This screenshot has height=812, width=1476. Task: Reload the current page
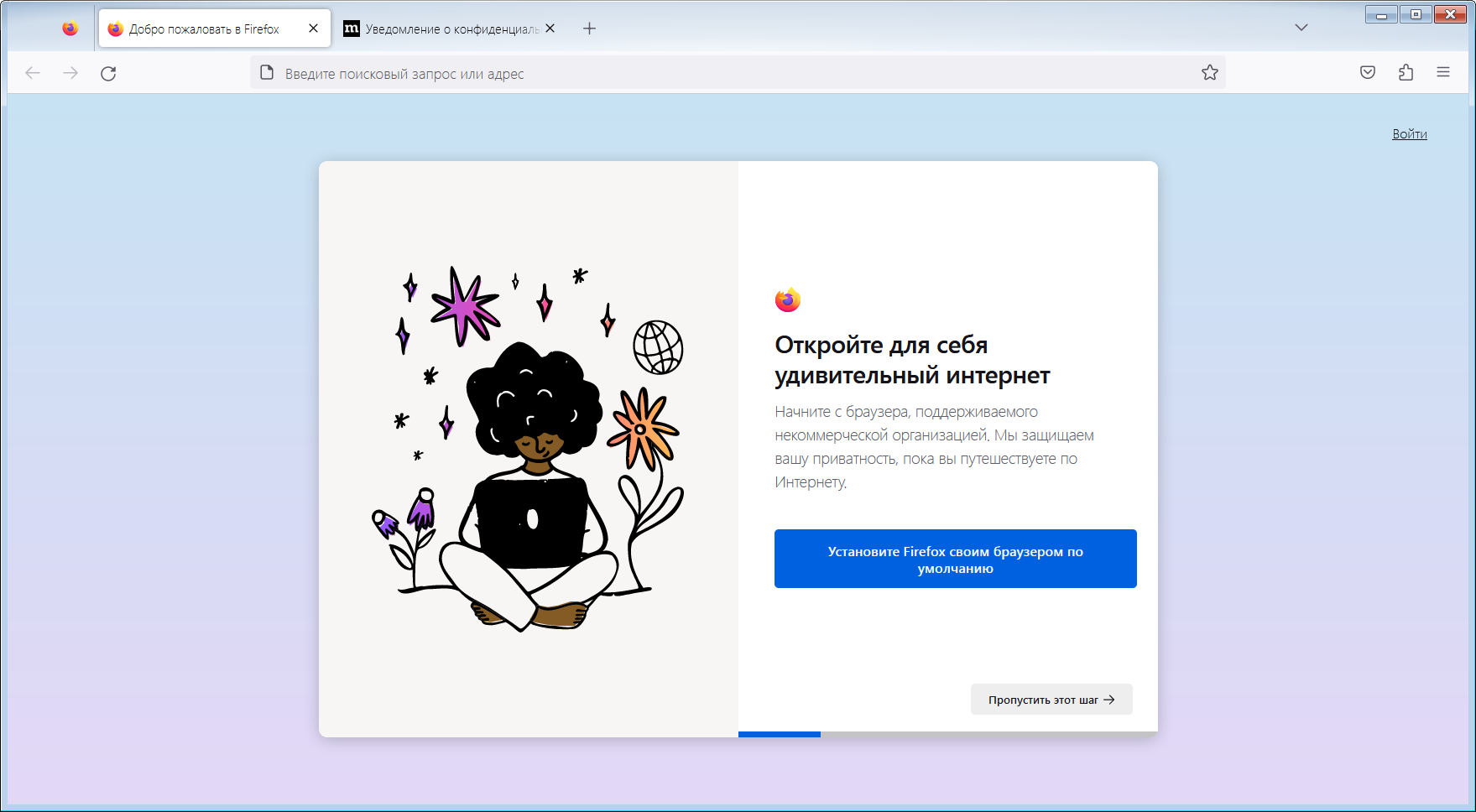coord(108,73)
